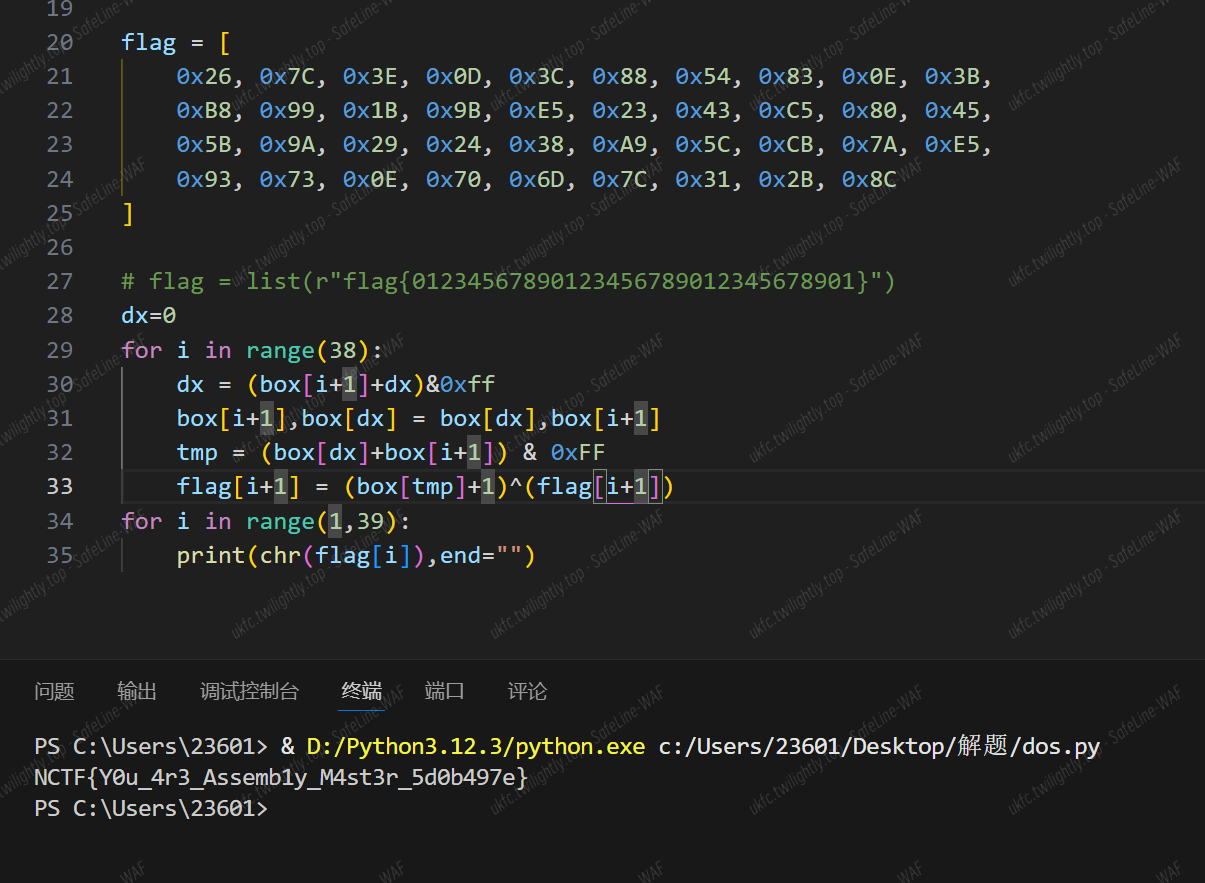Open the 问题 panel tab
The height and width of the screenshot is (883, 1205).
click(x=54, y=691)
